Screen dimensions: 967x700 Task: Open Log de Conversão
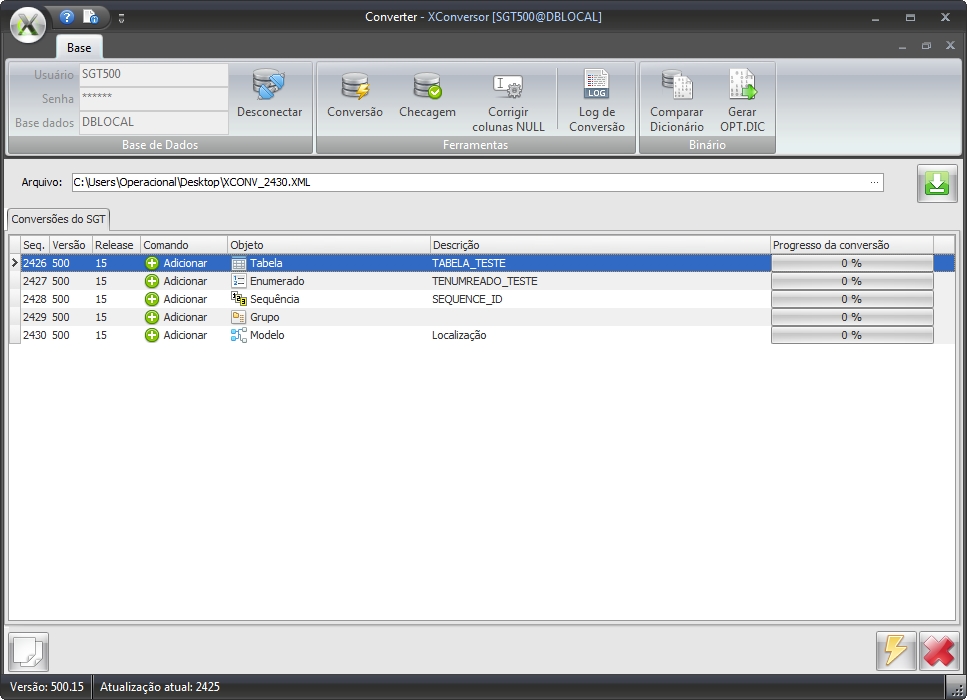click(x=596, y=88)
